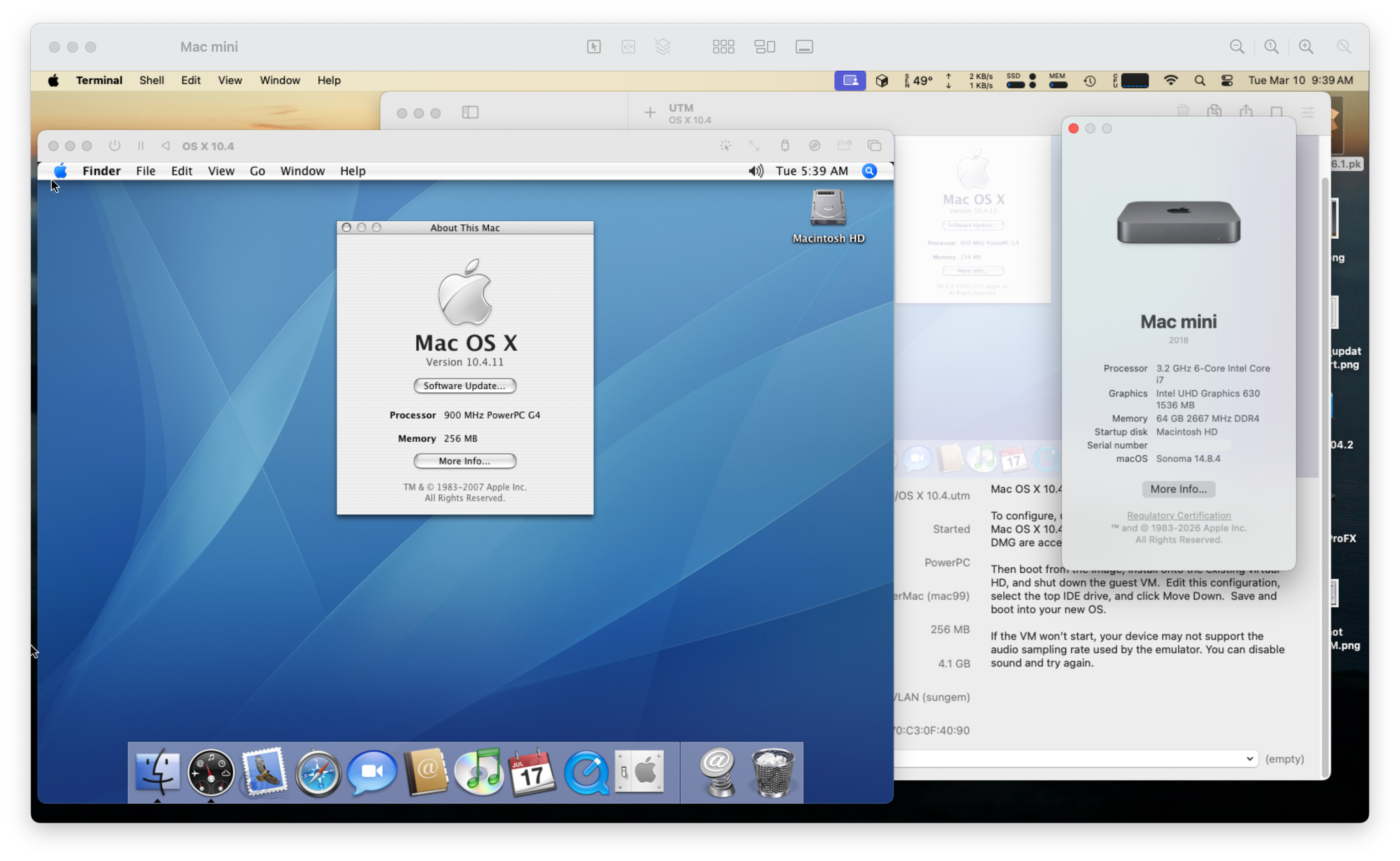Screen dimensions: 1400x861
Task: Click the Wi-Fi icon in host menu bar
Action: tap(1171, 80)
